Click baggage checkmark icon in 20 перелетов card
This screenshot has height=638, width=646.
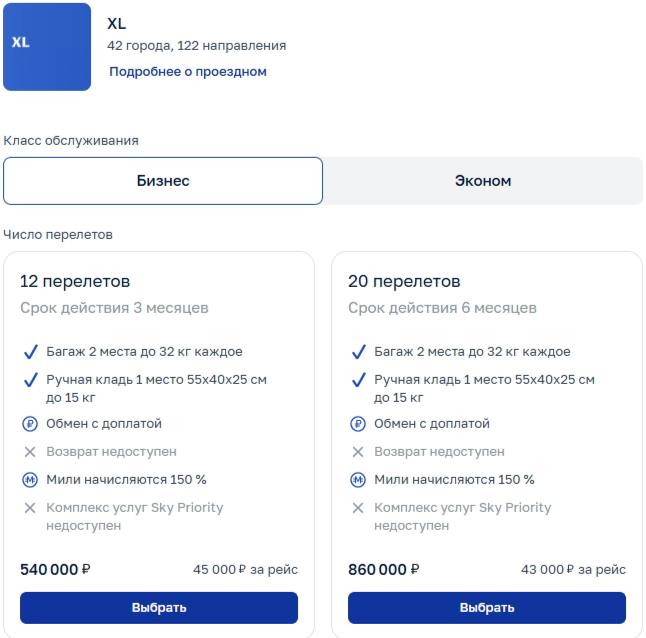(358, 352)
